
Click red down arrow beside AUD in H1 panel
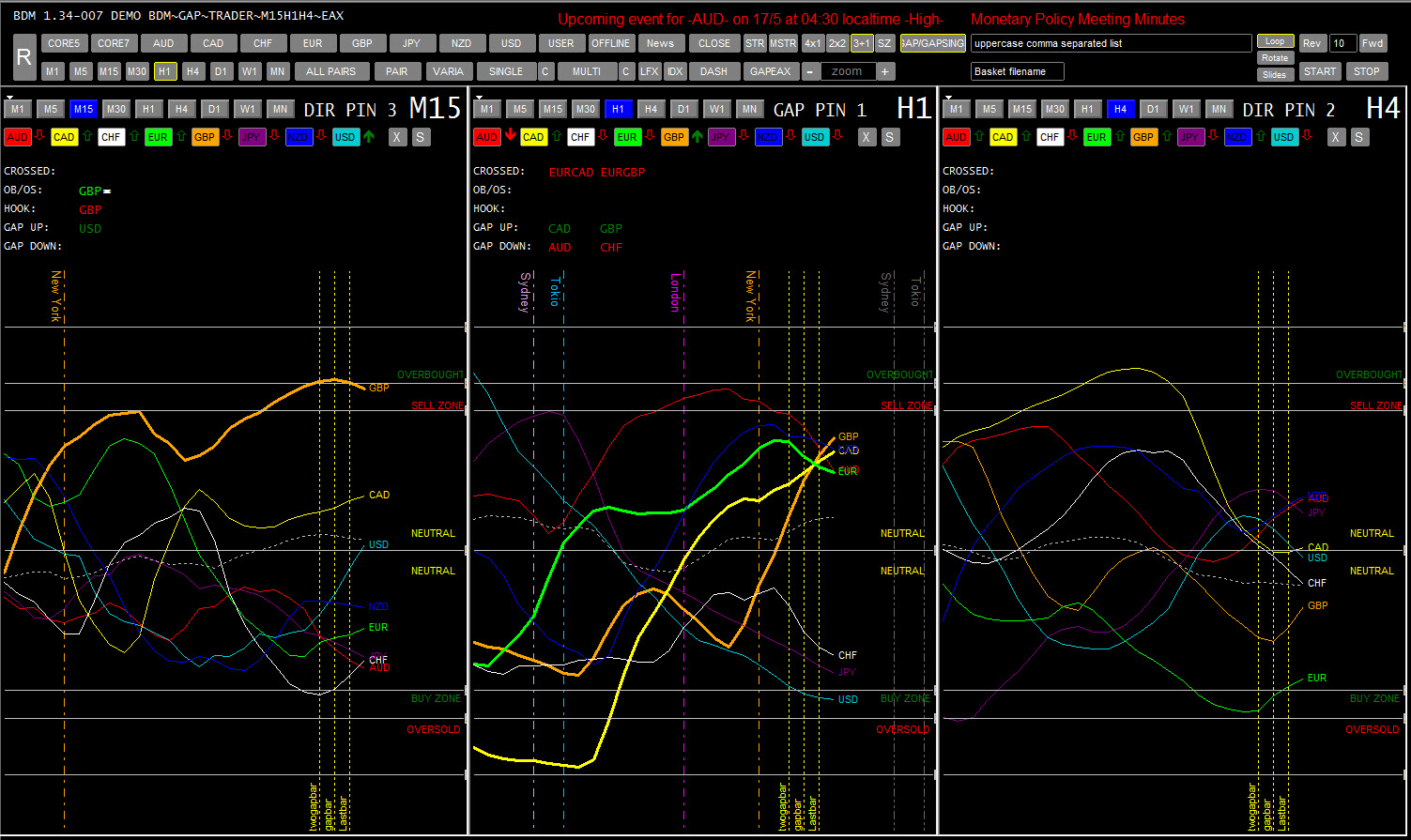510,136
